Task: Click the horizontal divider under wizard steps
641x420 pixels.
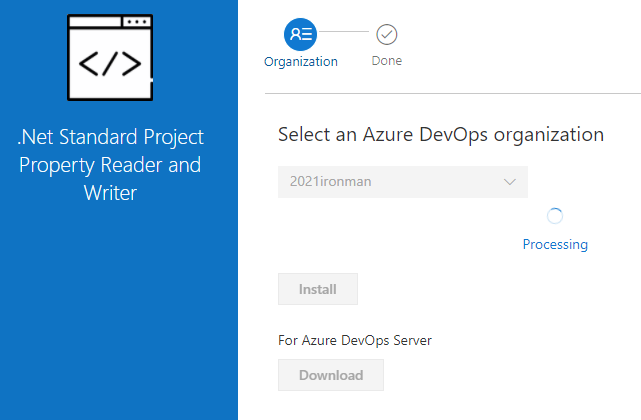Action: click(x=452, y=94)
